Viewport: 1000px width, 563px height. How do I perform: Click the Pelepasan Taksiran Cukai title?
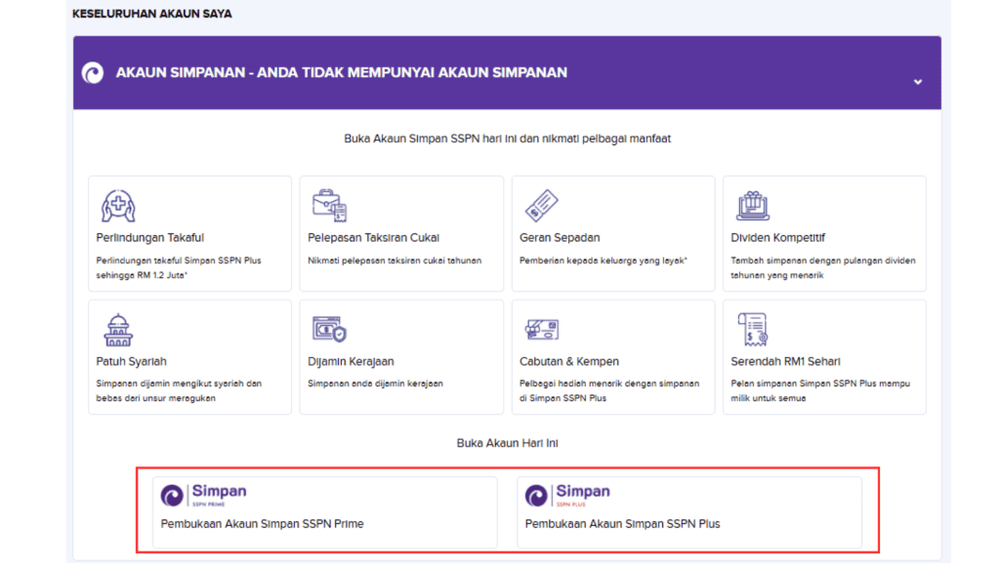[x=373, y=238]
